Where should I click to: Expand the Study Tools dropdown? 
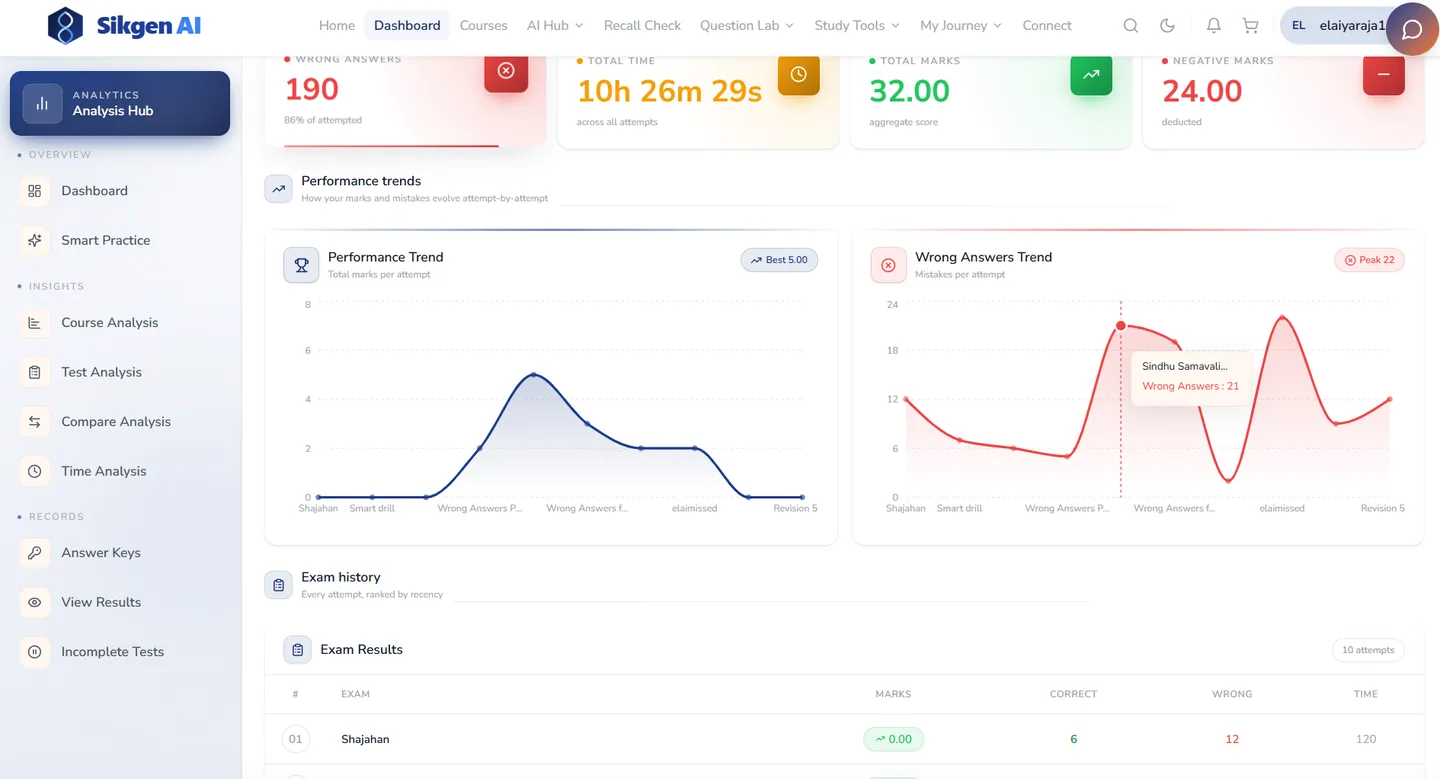click(857, 26)
